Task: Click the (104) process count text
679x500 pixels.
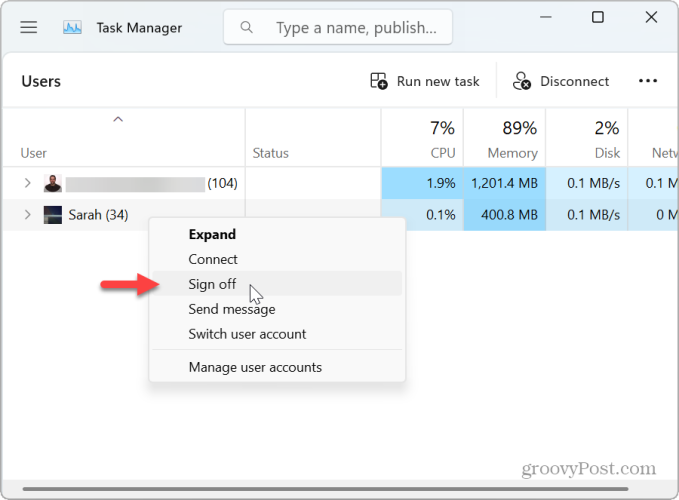Action: (222, 183)
